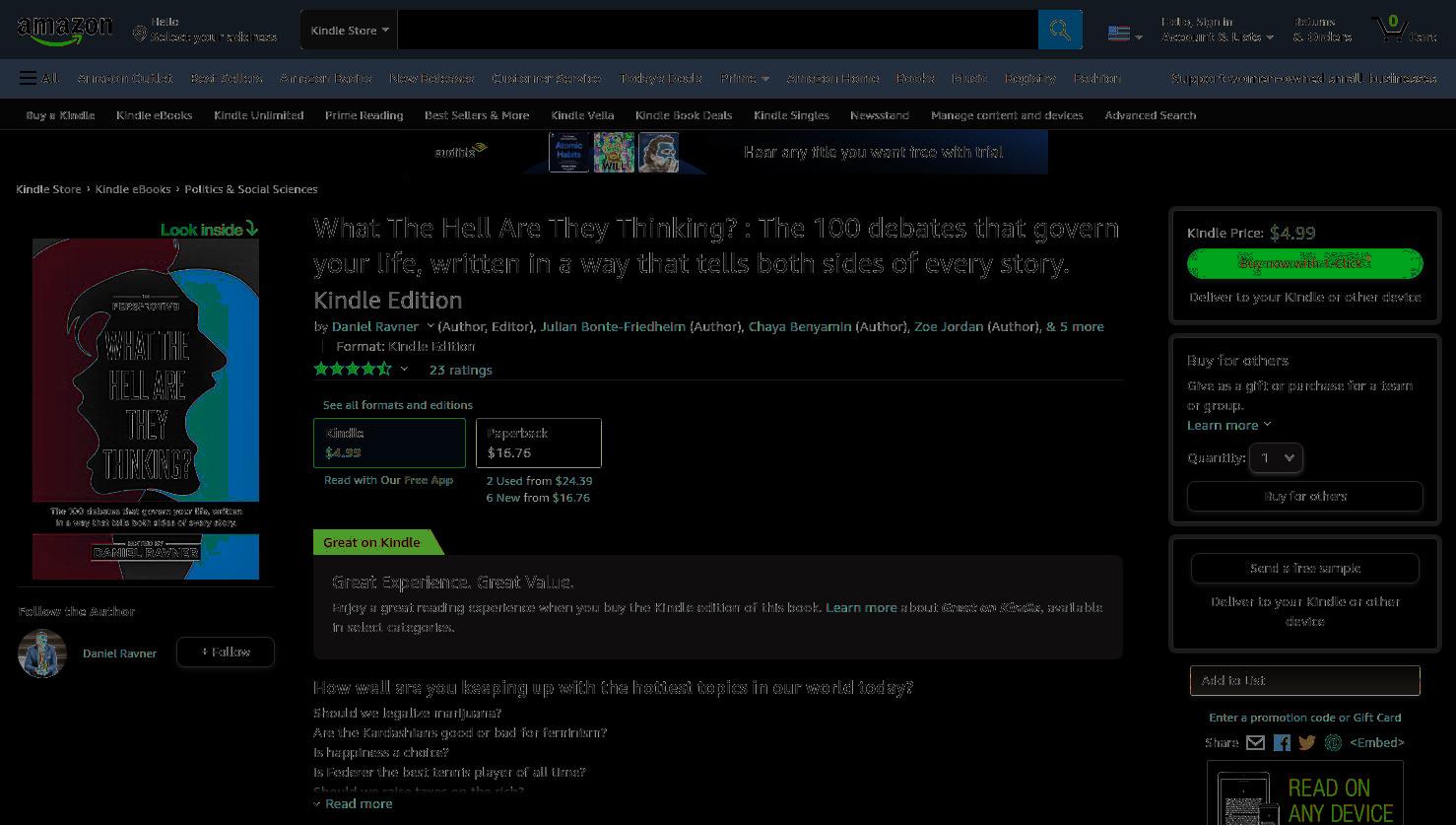Image resolution: width=1456 pixels, height=825 pixels.
Task: Show the & 5 more authors
Action: (1075, 326)
